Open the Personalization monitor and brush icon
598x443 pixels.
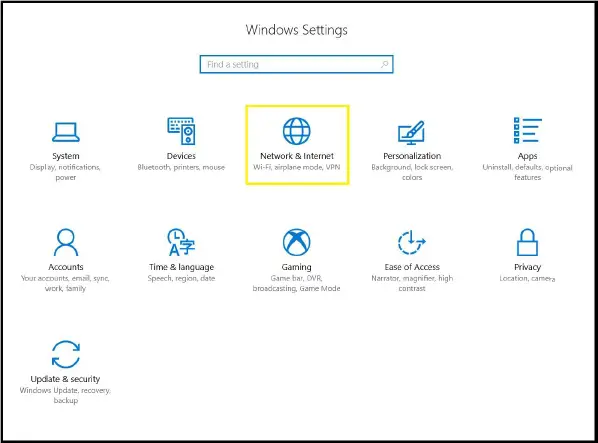click(x=412, y=133)
